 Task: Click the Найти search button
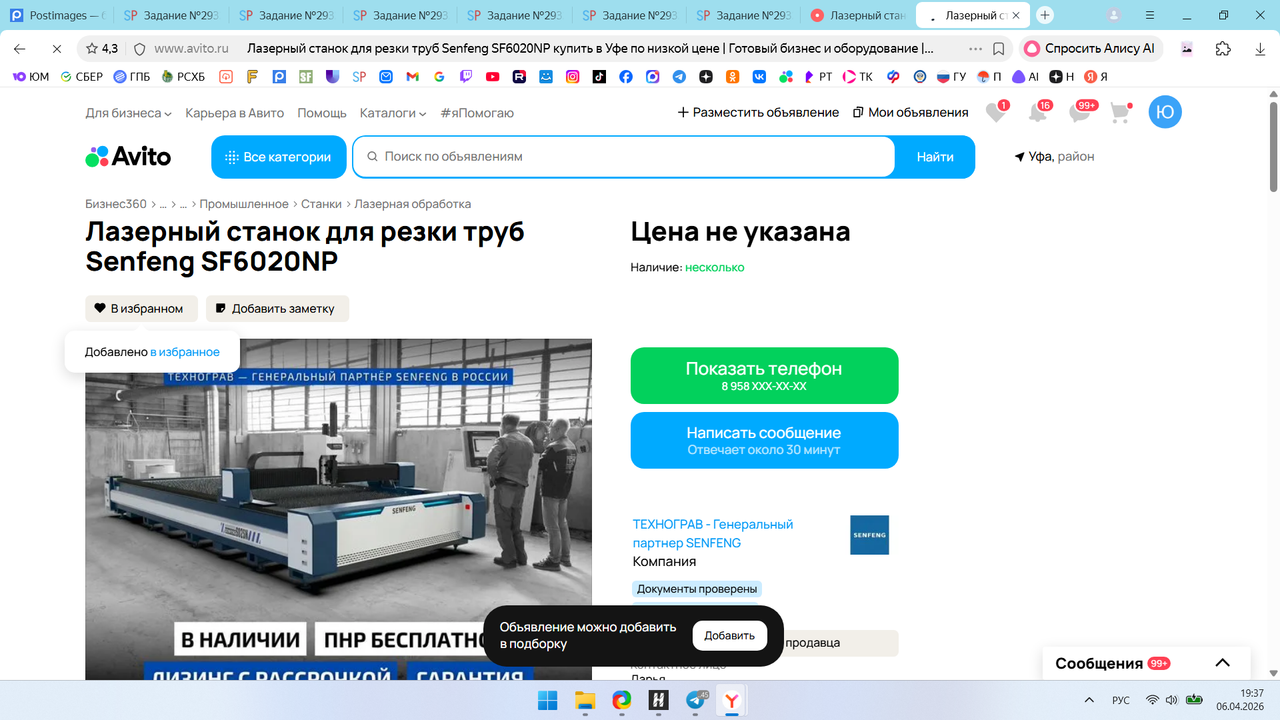(x=935, y=157)
